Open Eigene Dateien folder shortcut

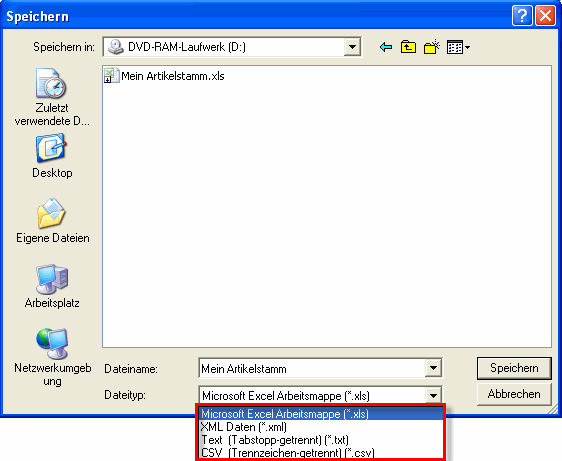(x=52, y=220)
